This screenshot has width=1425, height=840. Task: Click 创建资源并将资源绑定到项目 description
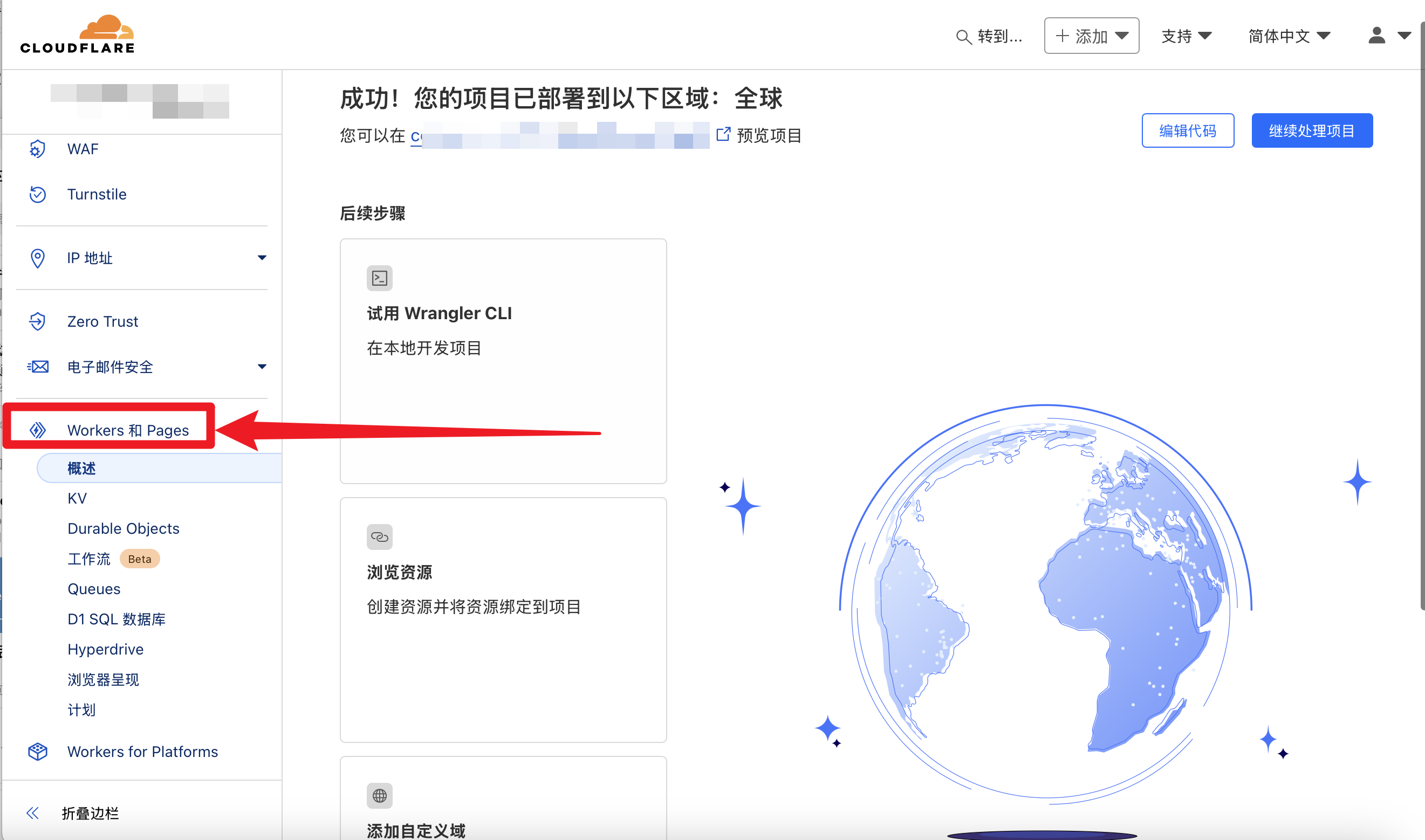coord(474,607)
